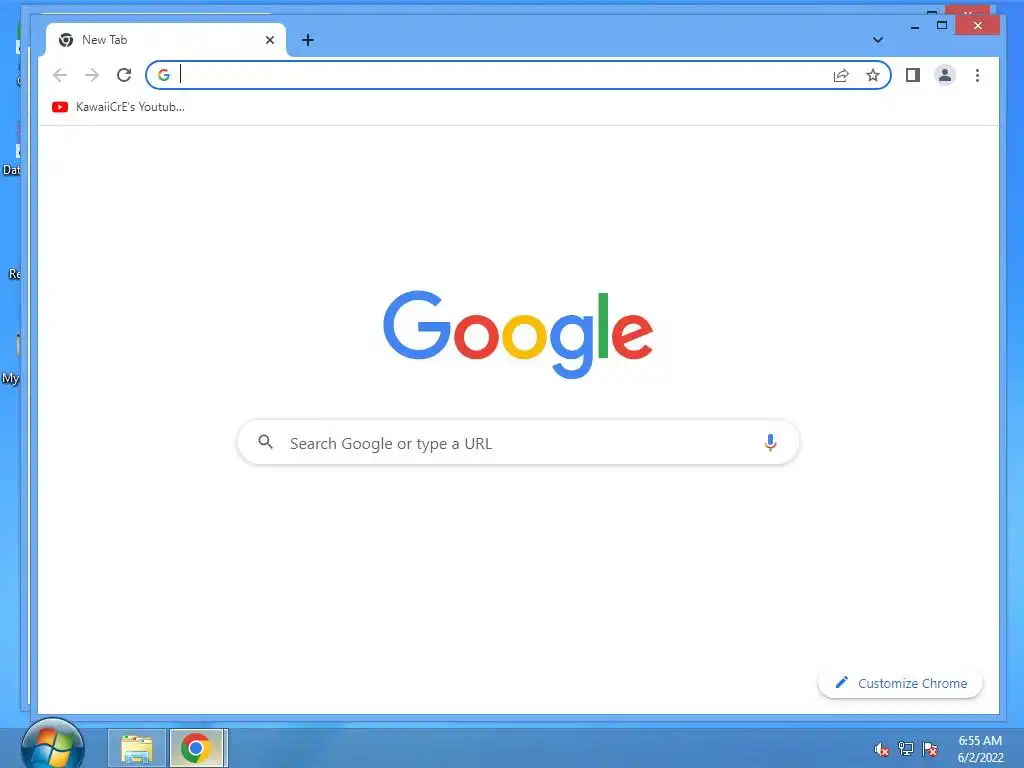
Task: Open the network tray icon
Action: pyautogui.click(x=906, y=749)
